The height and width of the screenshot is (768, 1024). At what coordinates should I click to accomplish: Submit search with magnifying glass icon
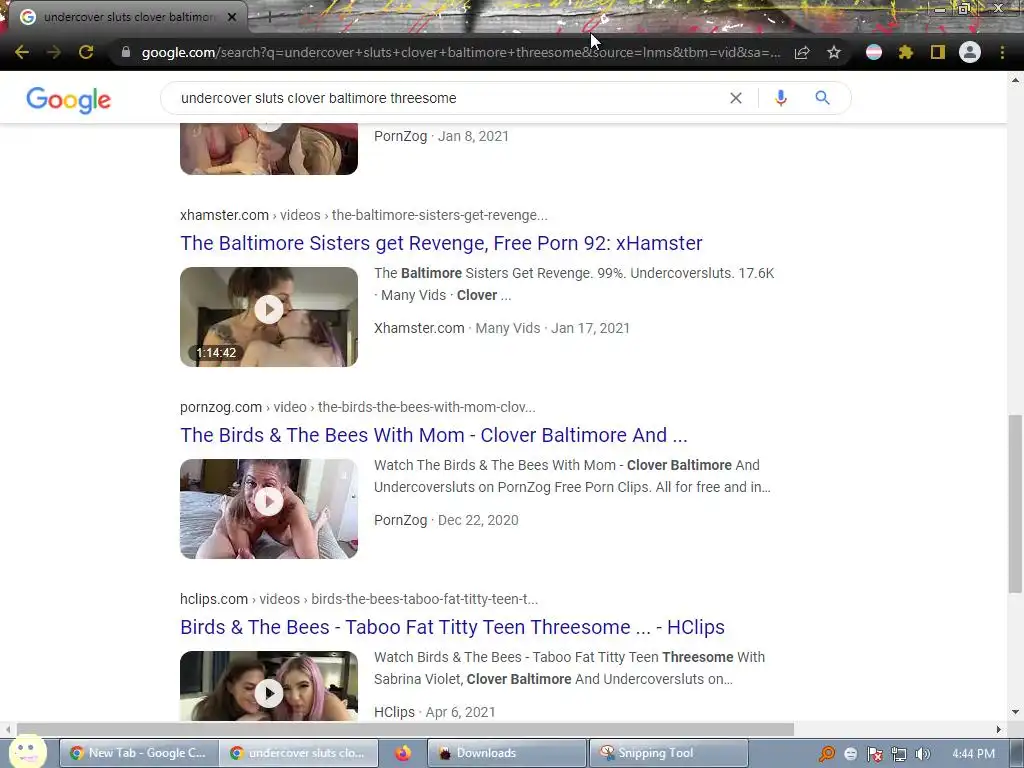(822, 98)
